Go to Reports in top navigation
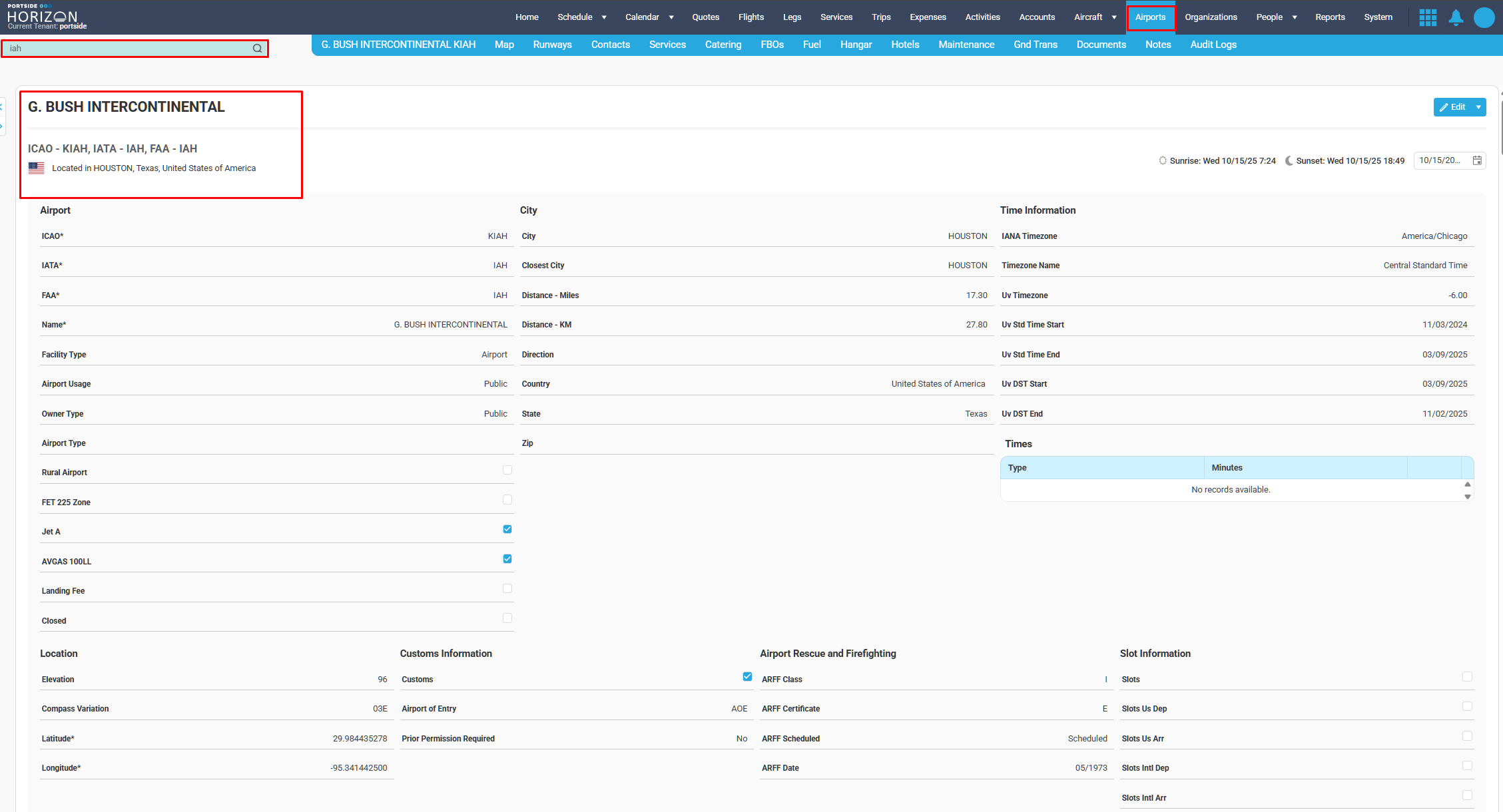Image resolution: width=1503 pixels, height=812 pixels. click(1330, 17)
